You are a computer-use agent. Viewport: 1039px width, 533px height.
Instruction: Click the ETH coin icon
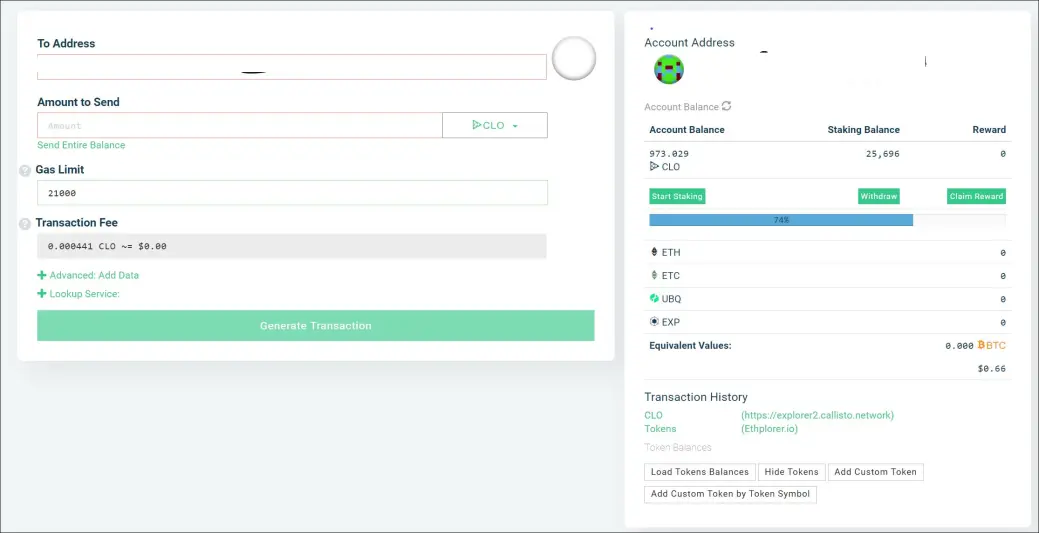tap(655, 253)
